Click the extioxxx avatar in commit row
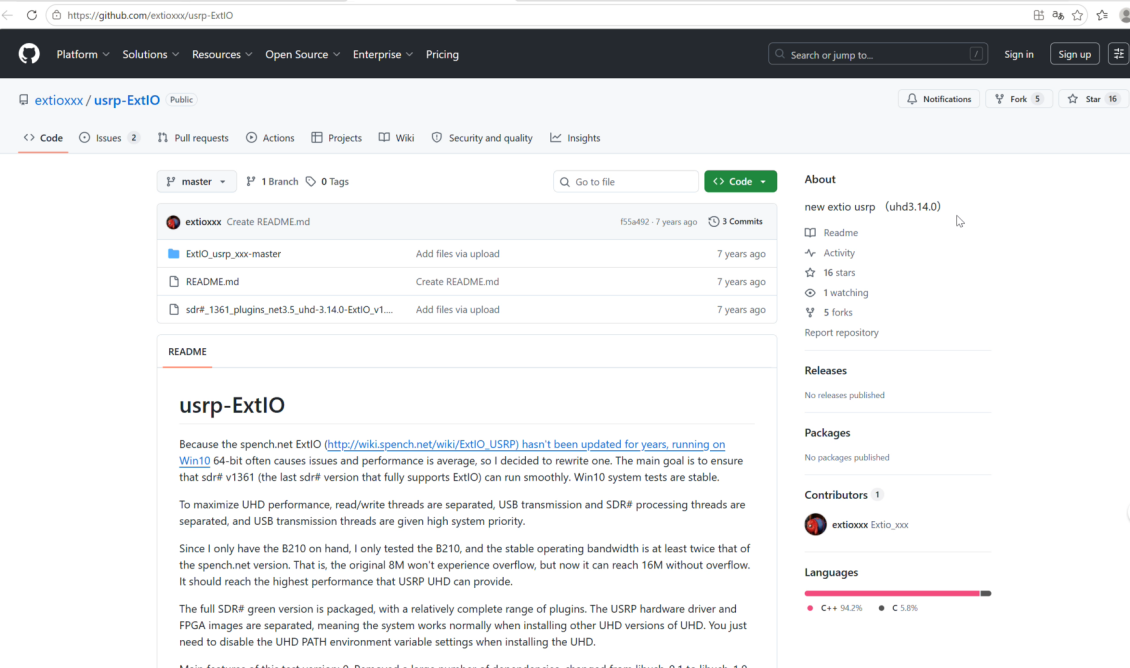Viewport: 1130px width, 668px height. pos(173,222)
